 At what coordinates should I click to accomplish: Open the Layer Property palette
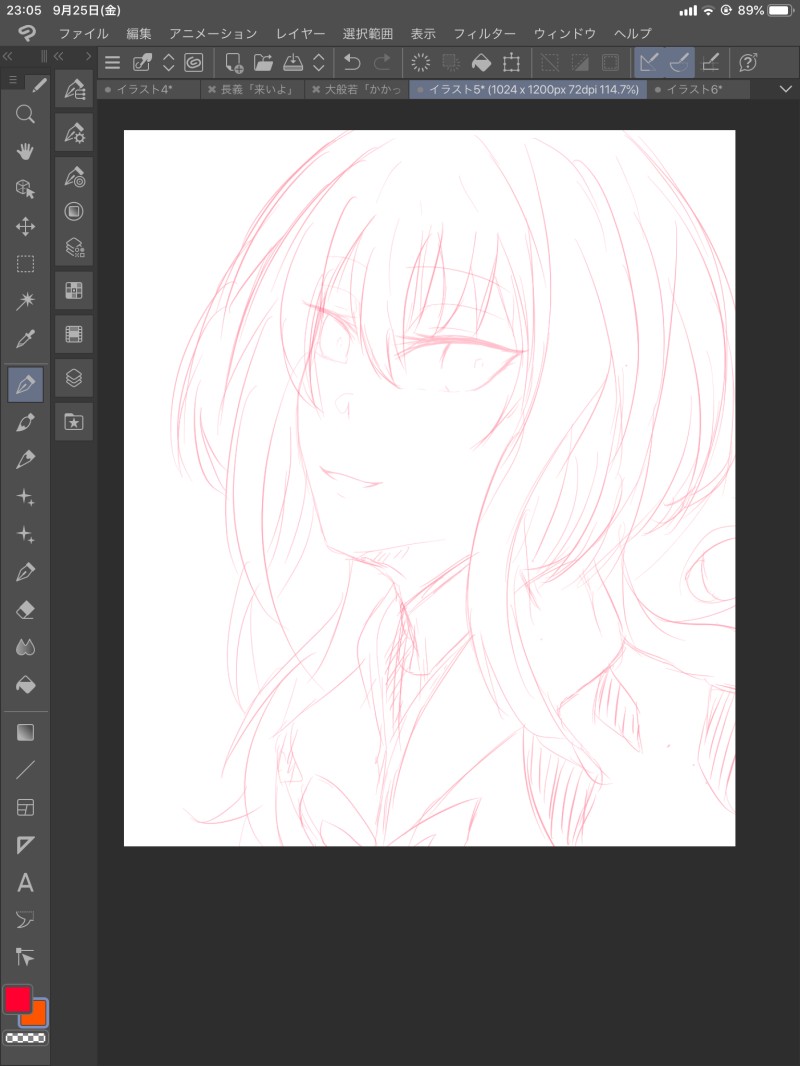point(73,247)
